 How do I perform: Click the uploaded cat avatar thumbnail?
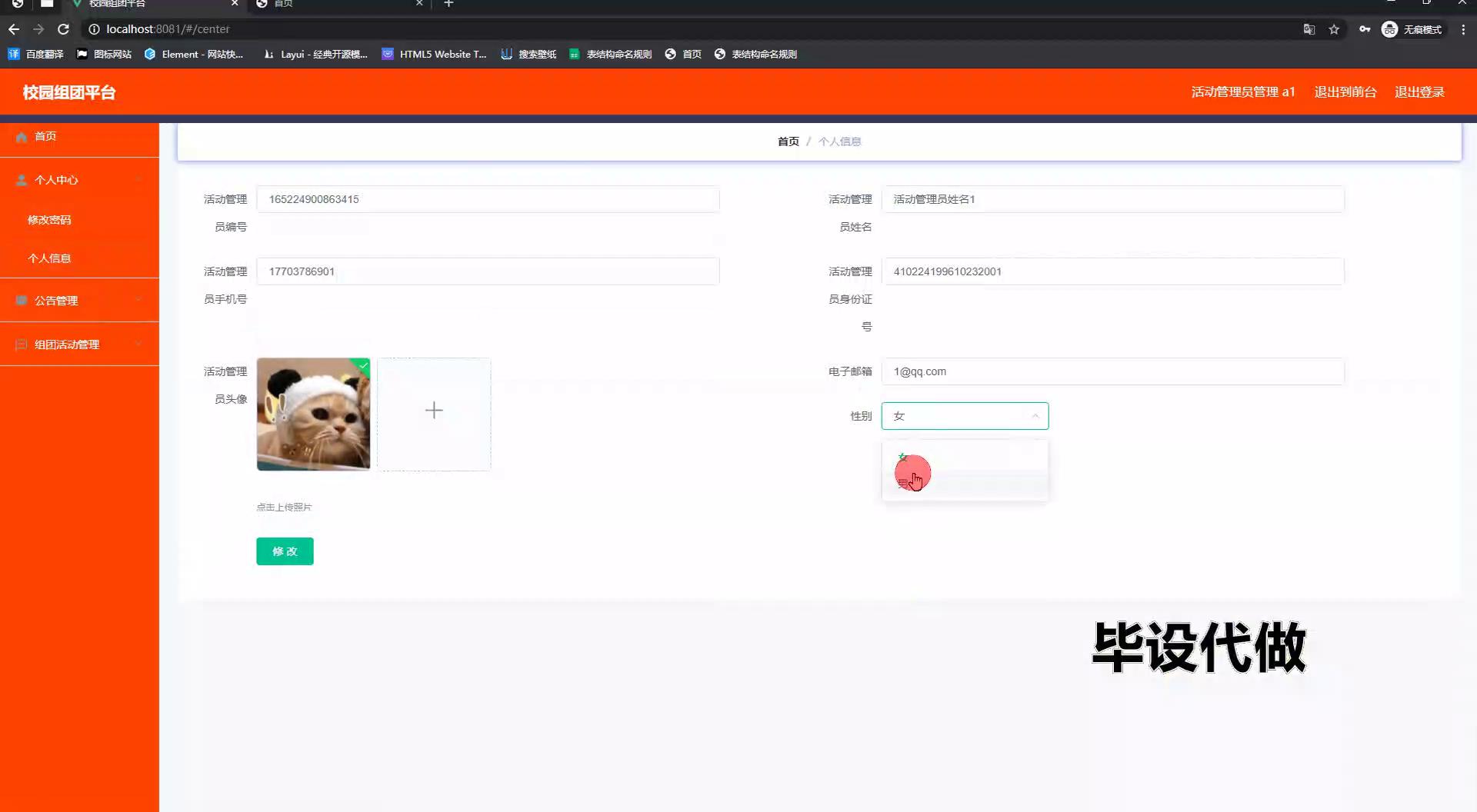313,414
